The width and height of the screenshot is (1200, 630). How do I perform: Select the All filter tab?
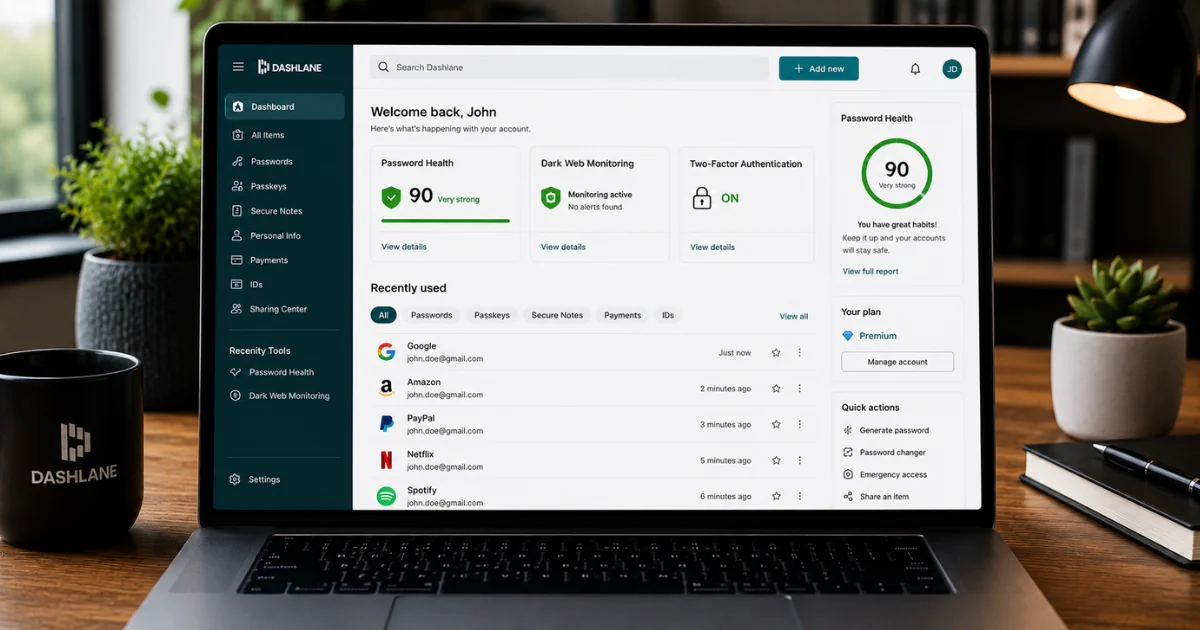point(383,315)
